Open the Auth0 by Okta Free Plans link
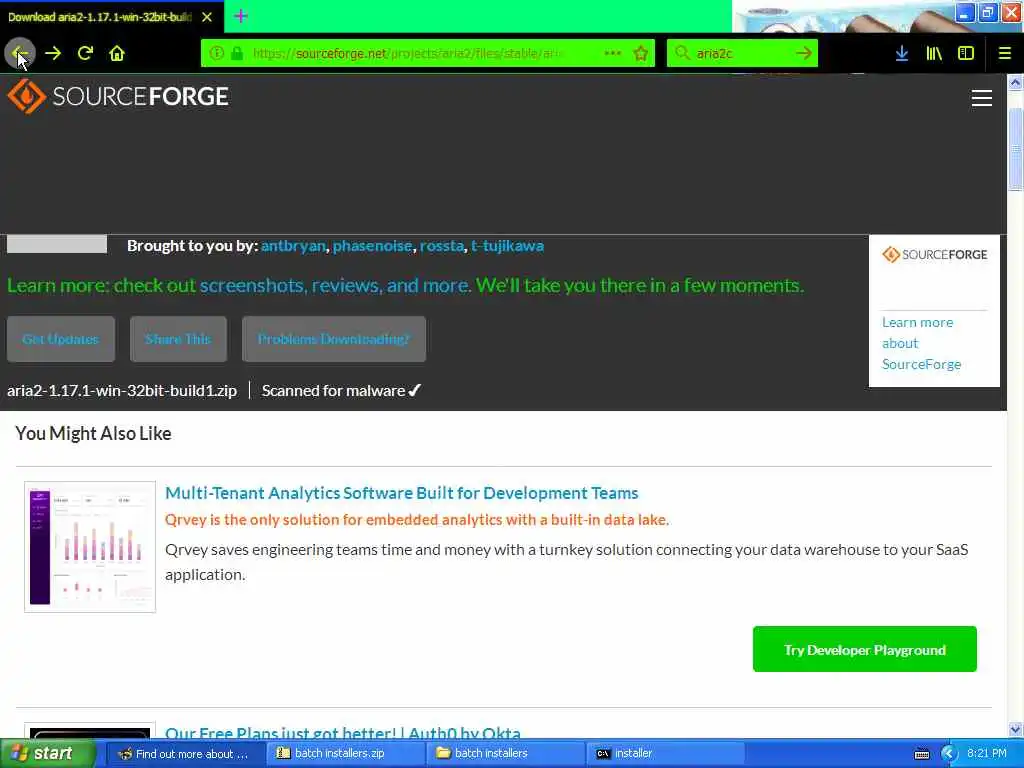 [343, 733]
